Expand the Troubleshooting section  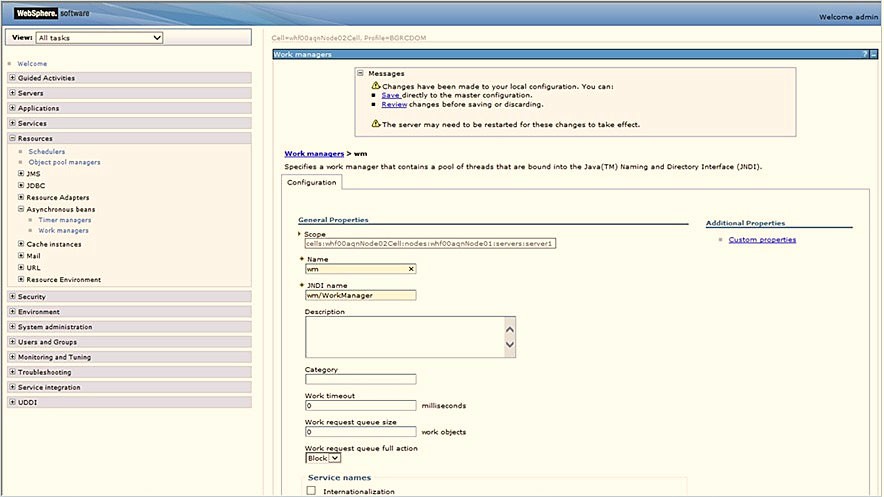(x=12, y=372)
